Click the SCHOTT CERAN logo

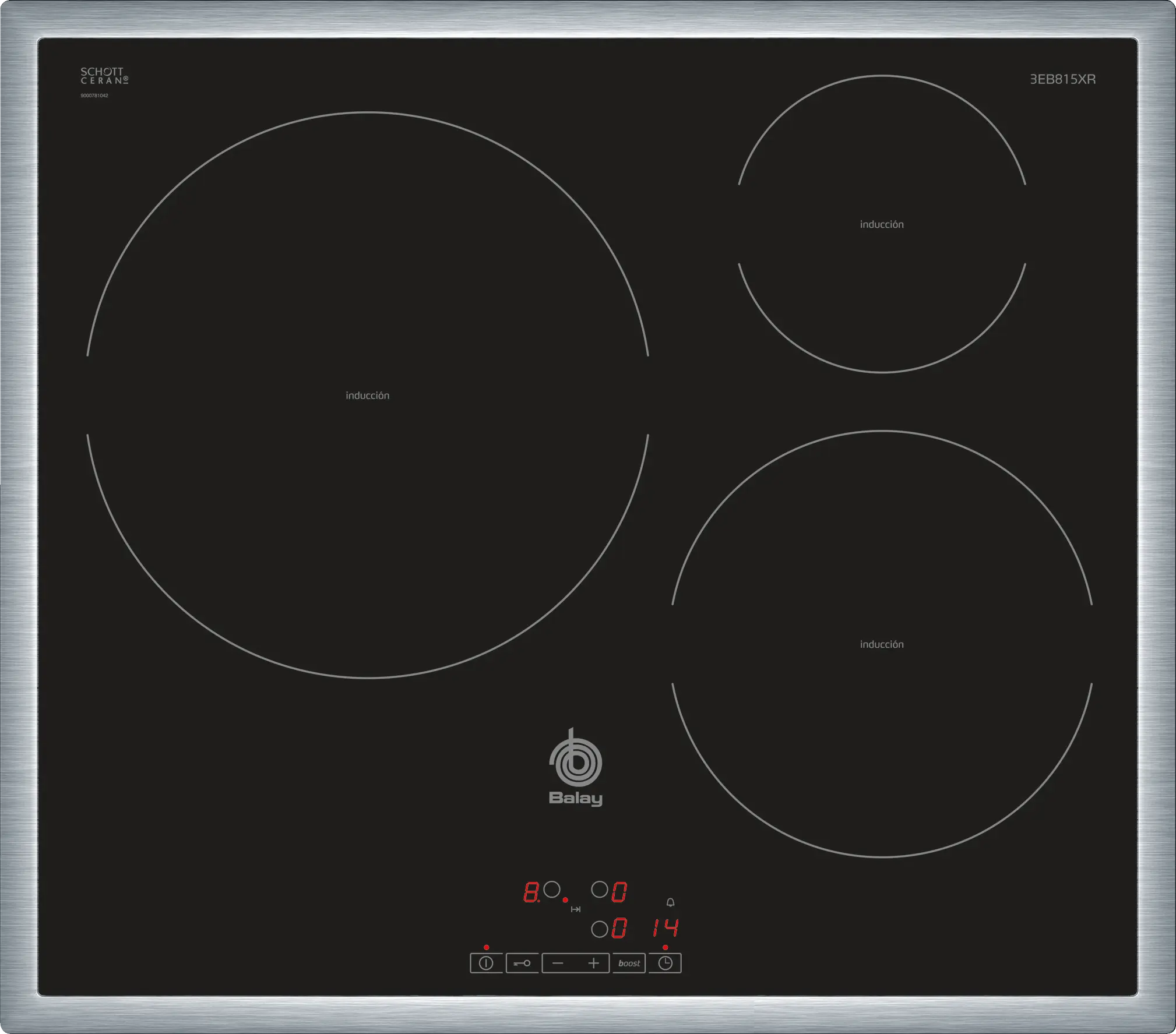[x=104, y=76]
